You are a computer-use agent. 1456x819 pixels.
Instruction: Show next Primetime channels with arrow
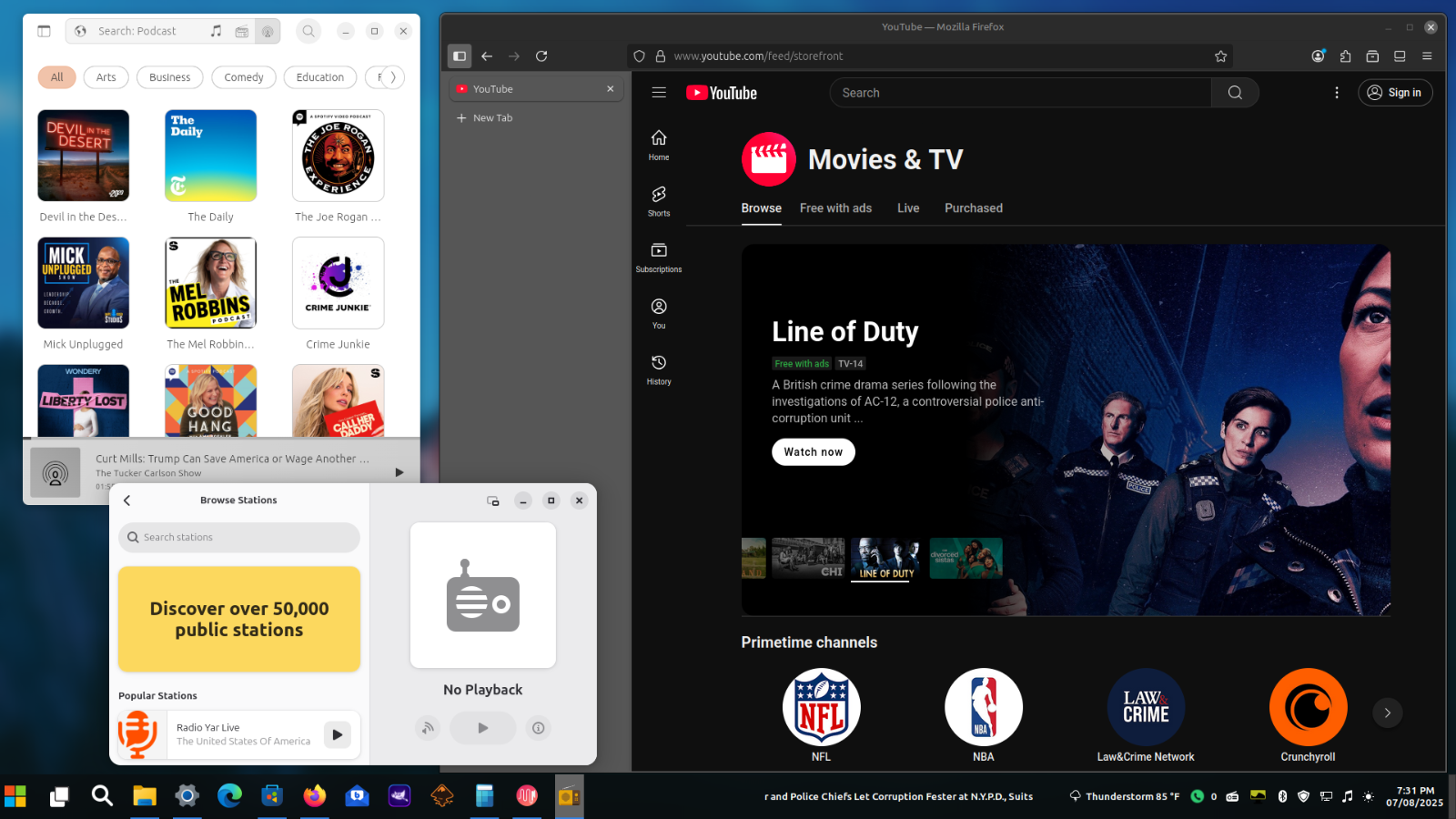coord(1387,713)
